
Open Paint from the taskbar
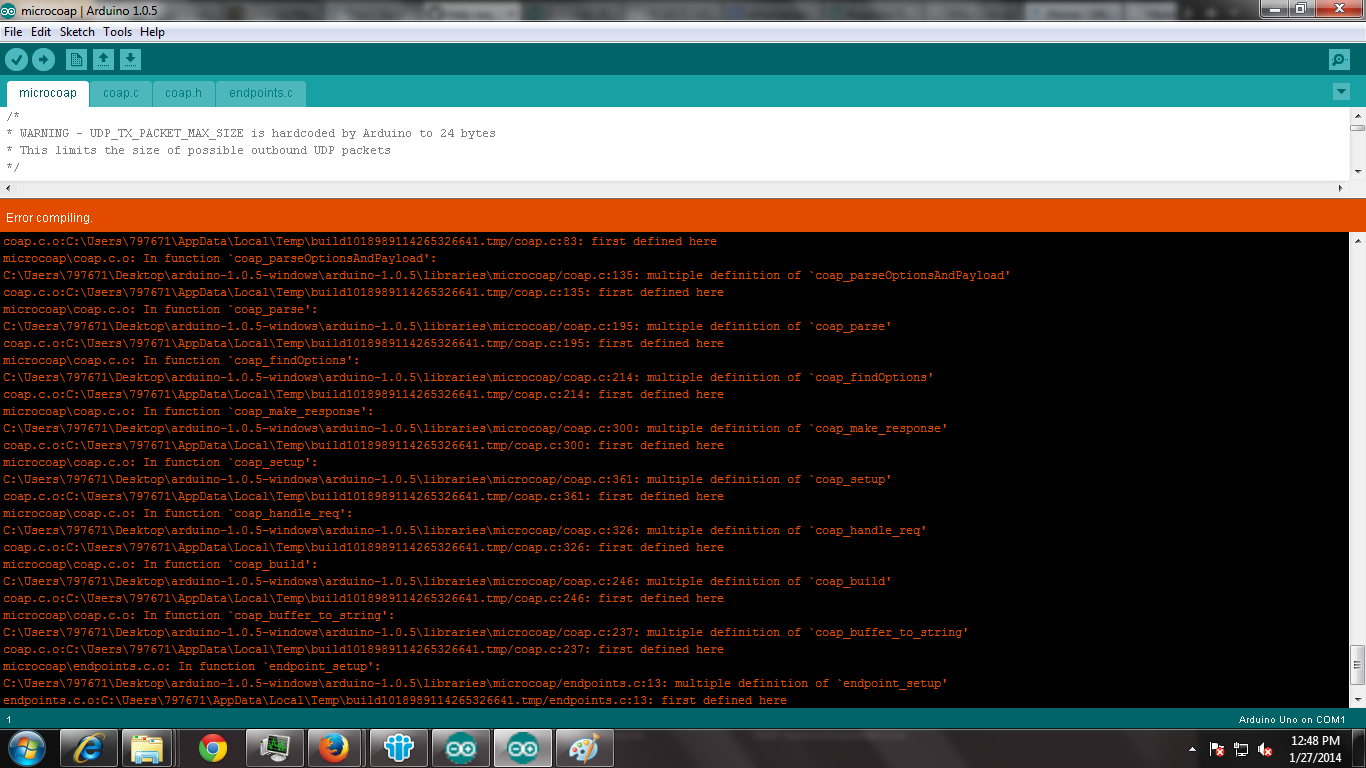point(583,748)
